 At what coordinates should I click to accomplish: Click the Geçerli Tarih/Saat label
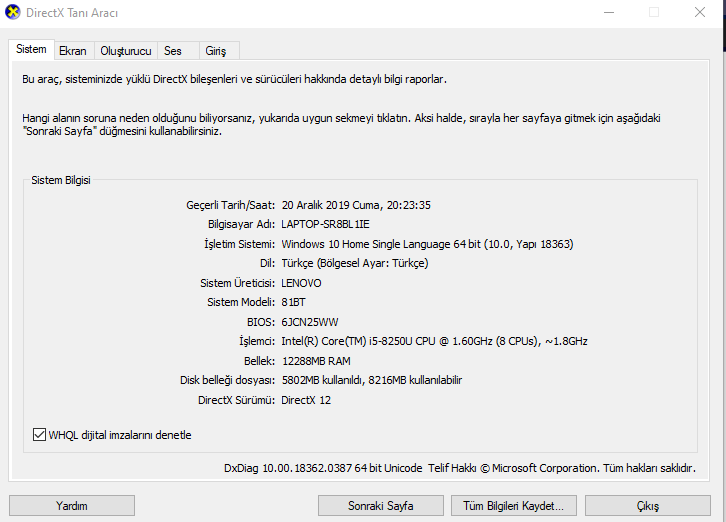point(231,205)
